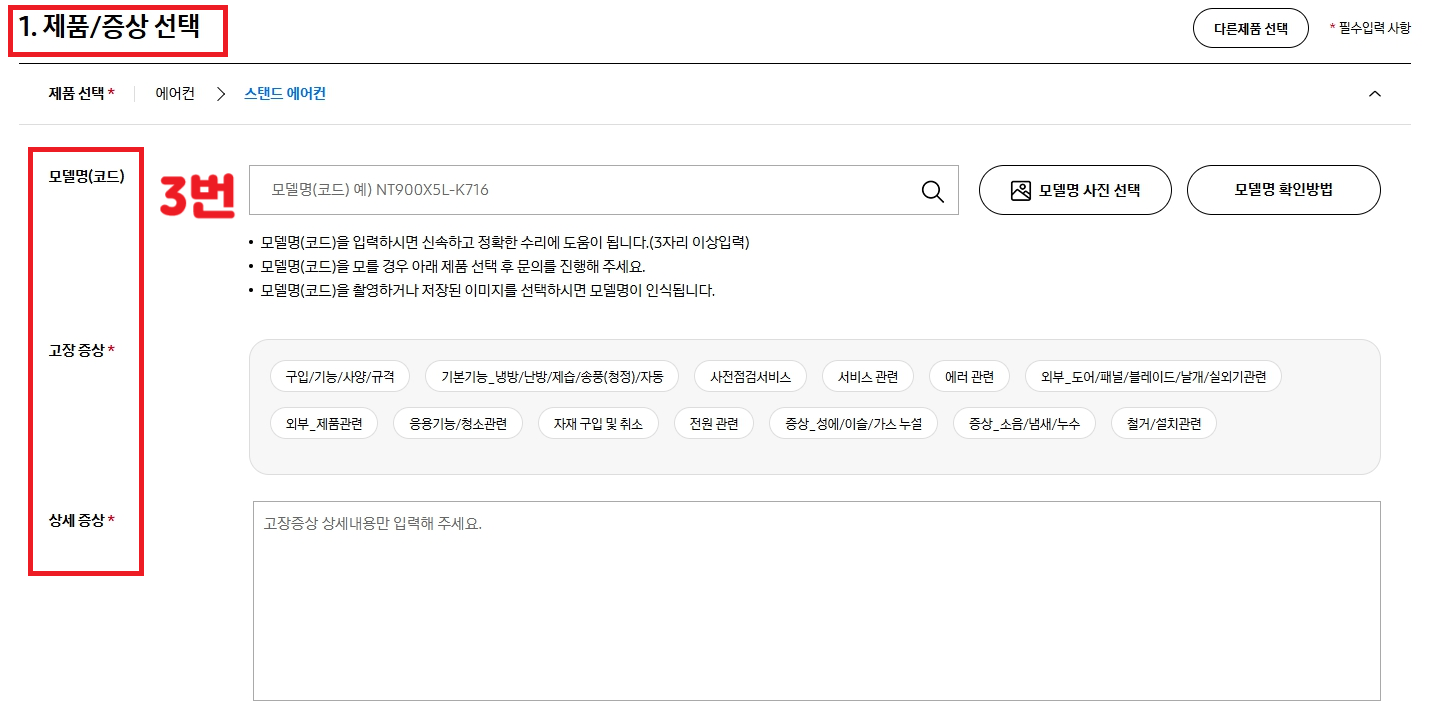Click the magnifier search icon in model field
The width and height of the screenshot is (1435, 706).
click(933, 190)
